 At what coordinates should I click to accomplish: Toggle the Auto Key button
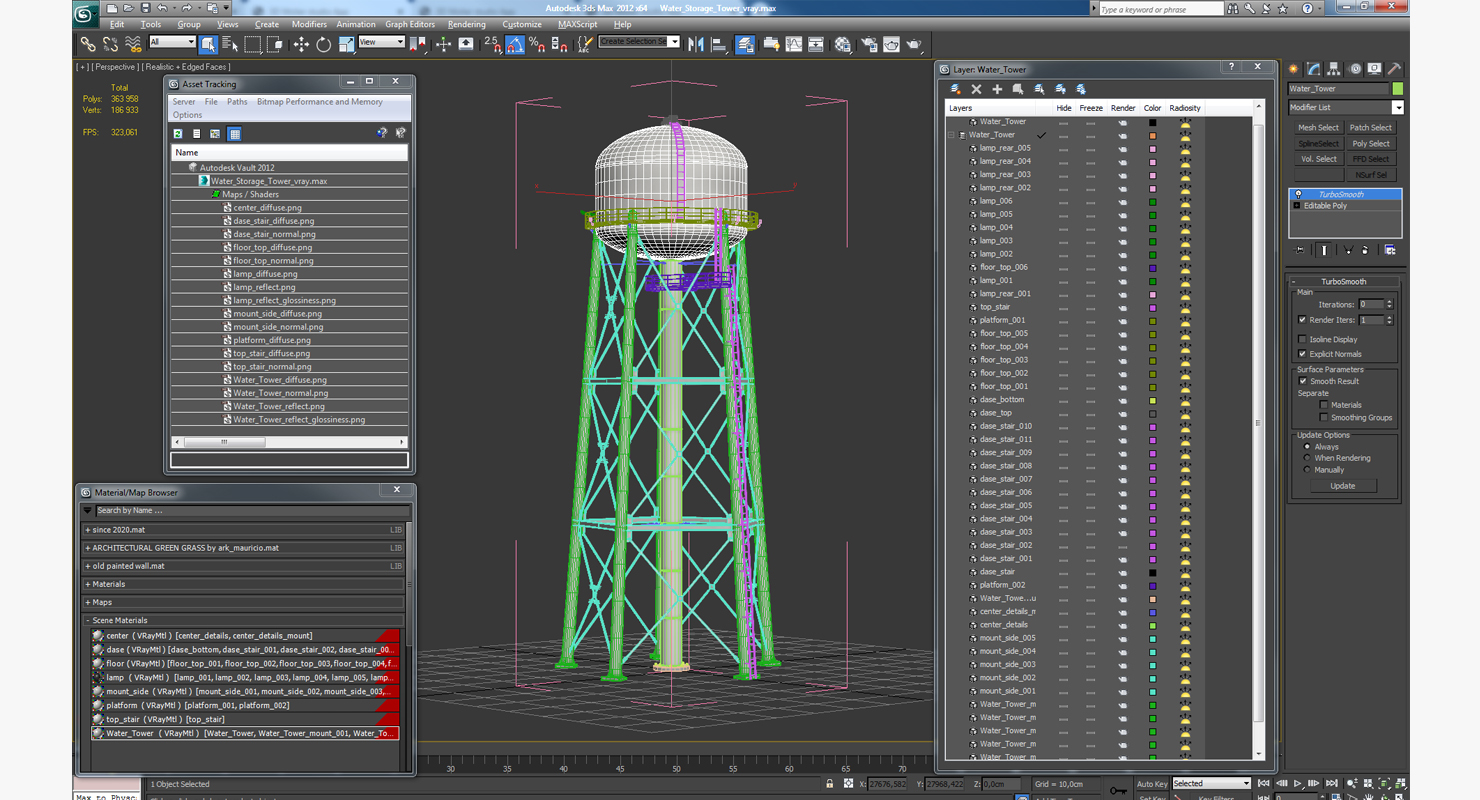[x=1151, y=784]
